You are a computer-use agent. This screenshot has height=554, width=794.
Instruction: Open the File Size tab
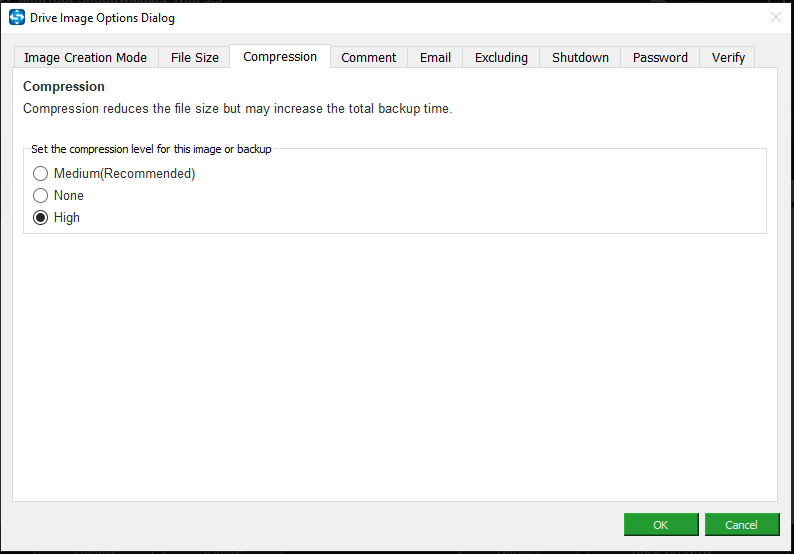194,58
